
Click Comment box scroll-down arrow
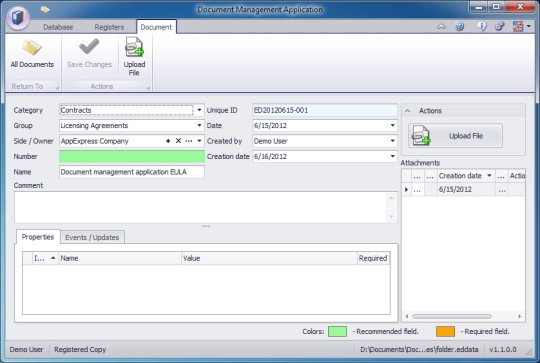(392, 217)
